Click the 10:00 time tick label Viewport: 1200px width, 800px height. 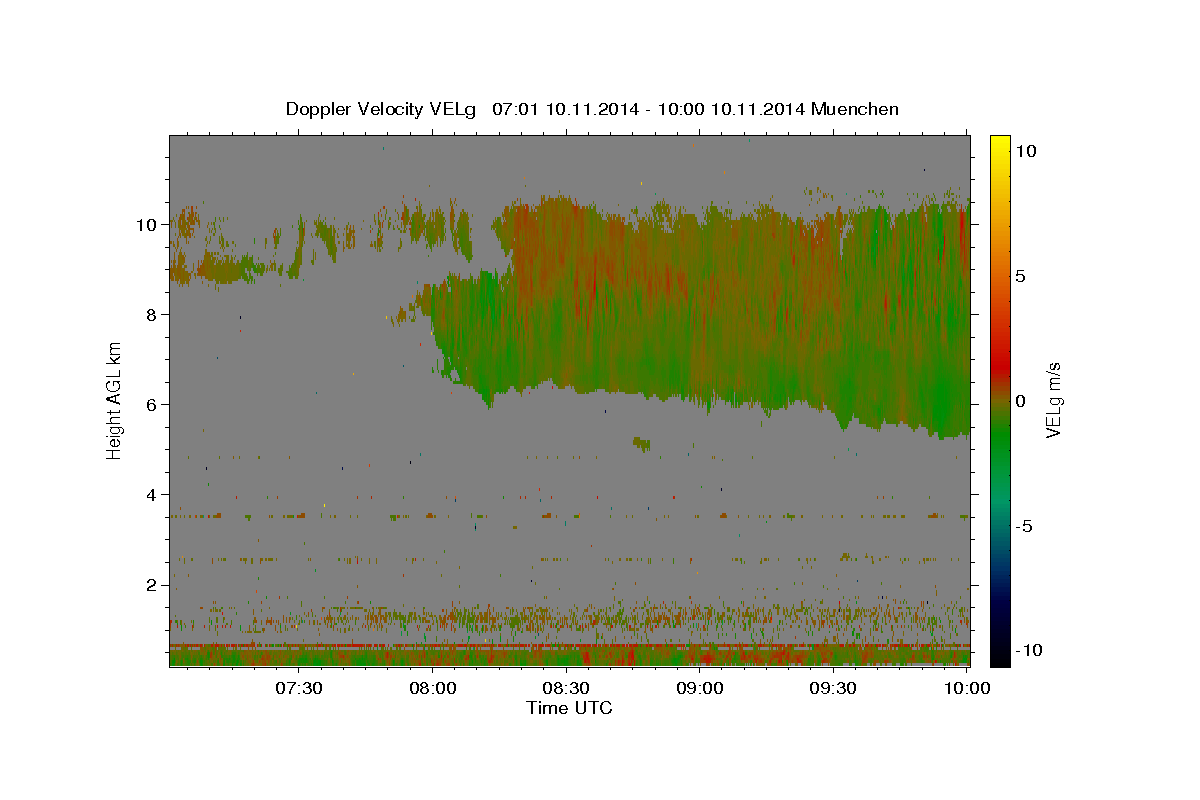coord(967,688)
